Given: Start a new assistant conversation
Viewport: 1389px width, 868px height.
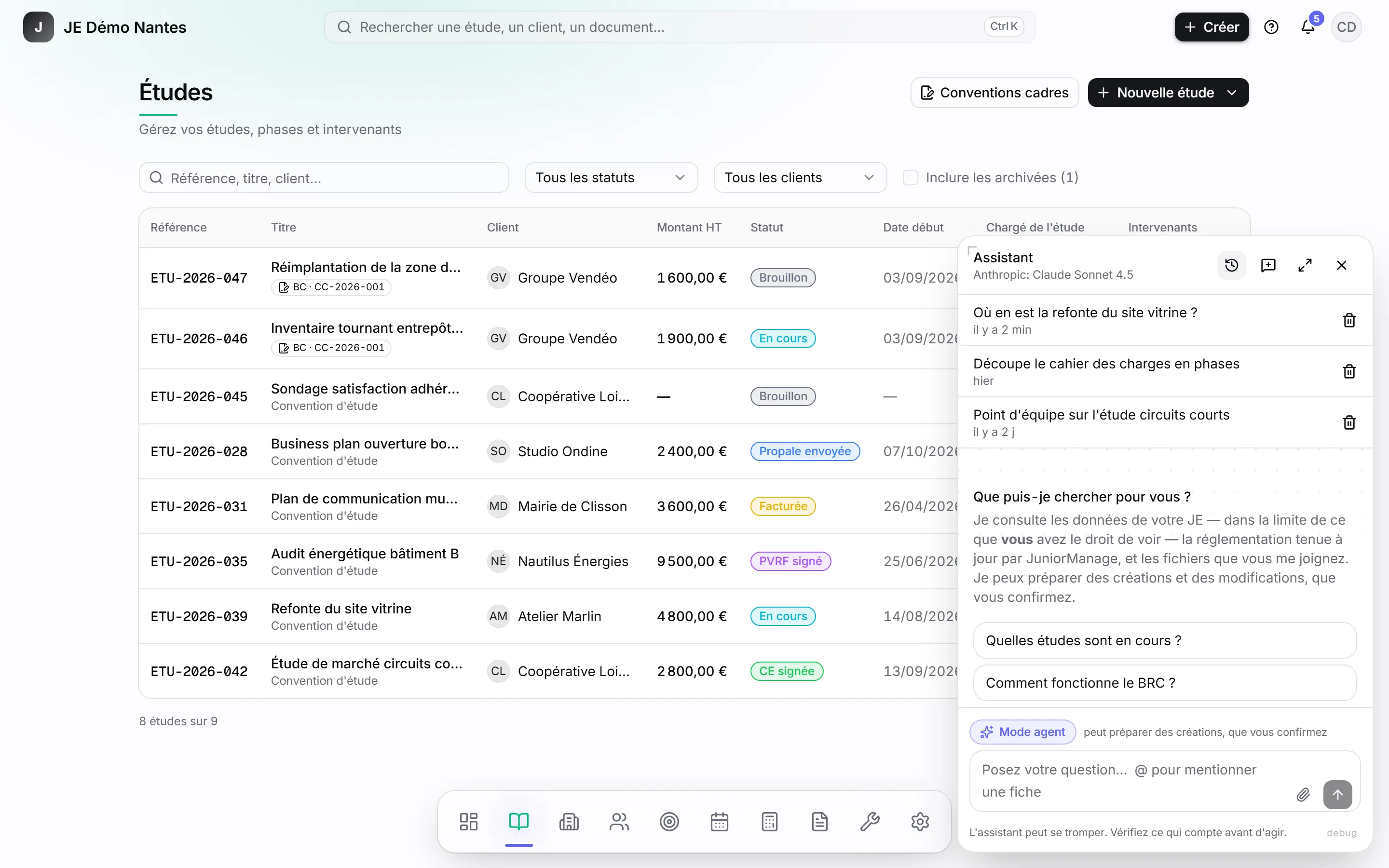Looking at the screenshot, I should pyautogui.click(x=1268, y=265).
